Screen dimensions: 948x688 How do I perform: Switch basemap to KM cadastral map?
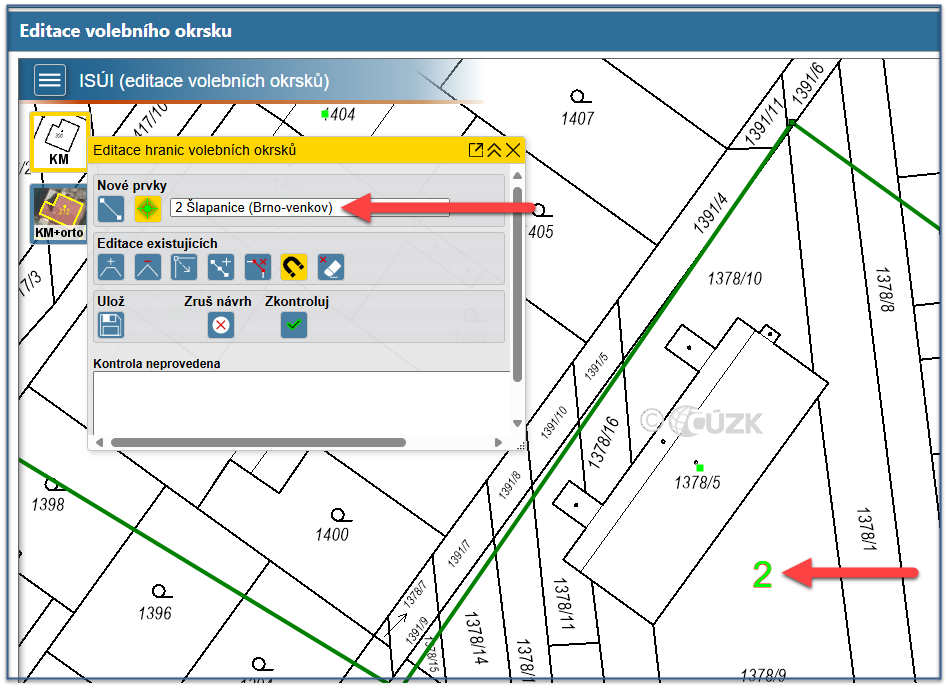[59, 141]
